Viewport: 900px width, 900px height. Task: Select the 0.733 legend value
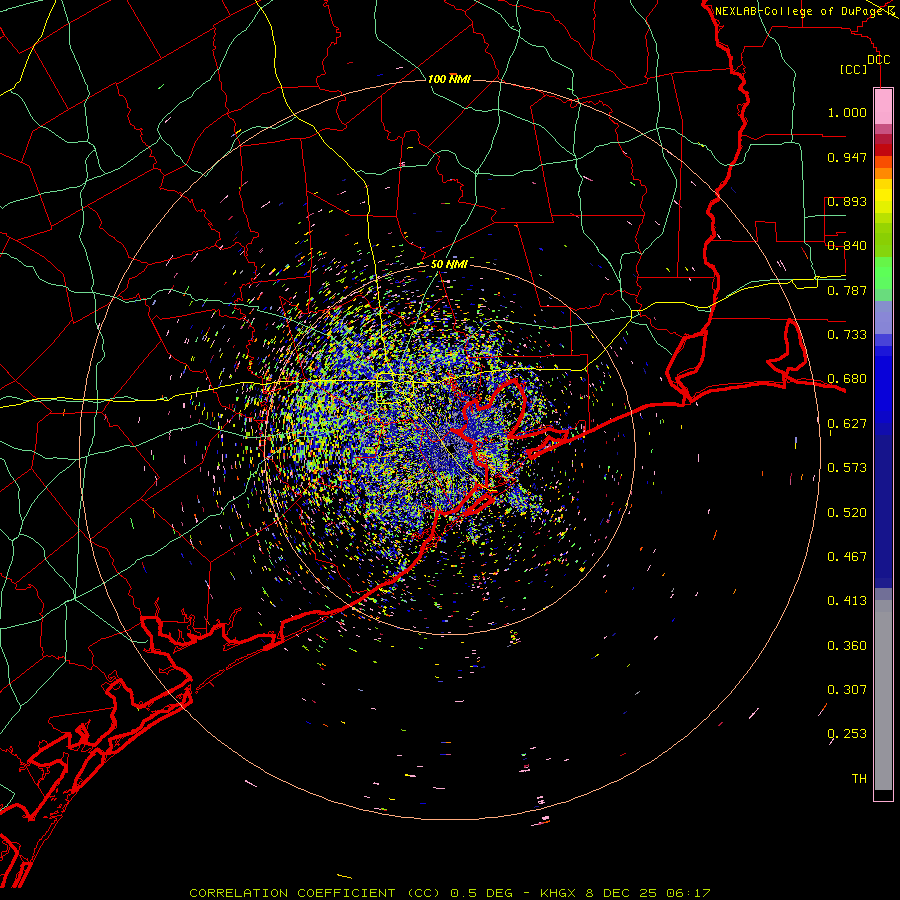point(847,335)
